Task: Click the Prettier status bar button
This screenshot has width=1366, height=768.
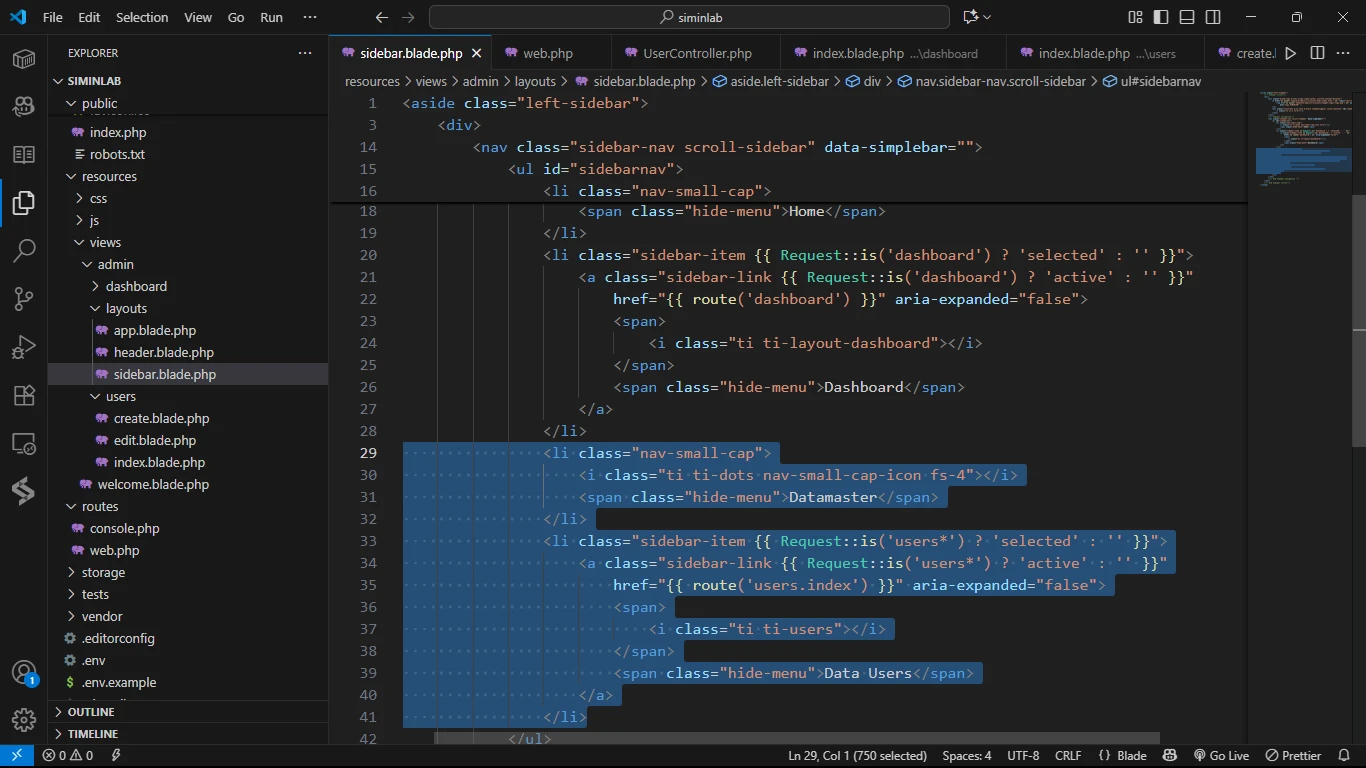Action: point(1294,756)
